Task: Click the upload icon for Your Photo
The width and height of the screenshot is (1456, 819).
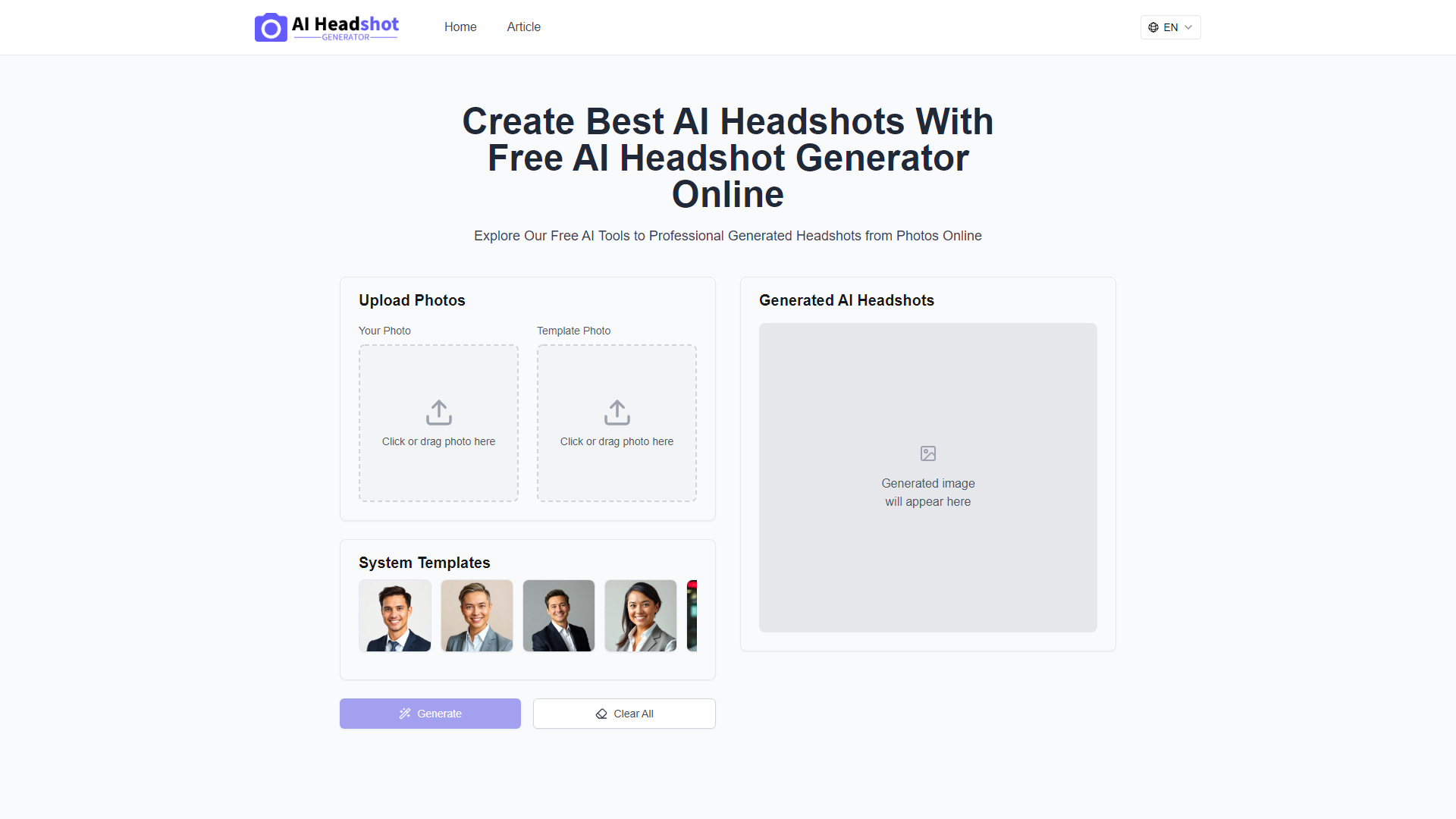Action: coord(438,412)
